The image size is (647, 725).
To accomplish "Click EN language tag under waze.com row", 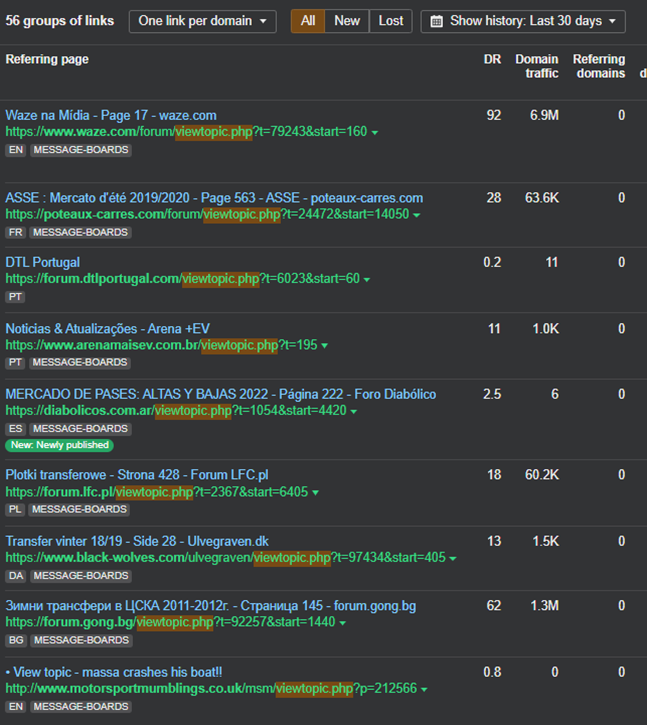I will click(x=16, y=150).
